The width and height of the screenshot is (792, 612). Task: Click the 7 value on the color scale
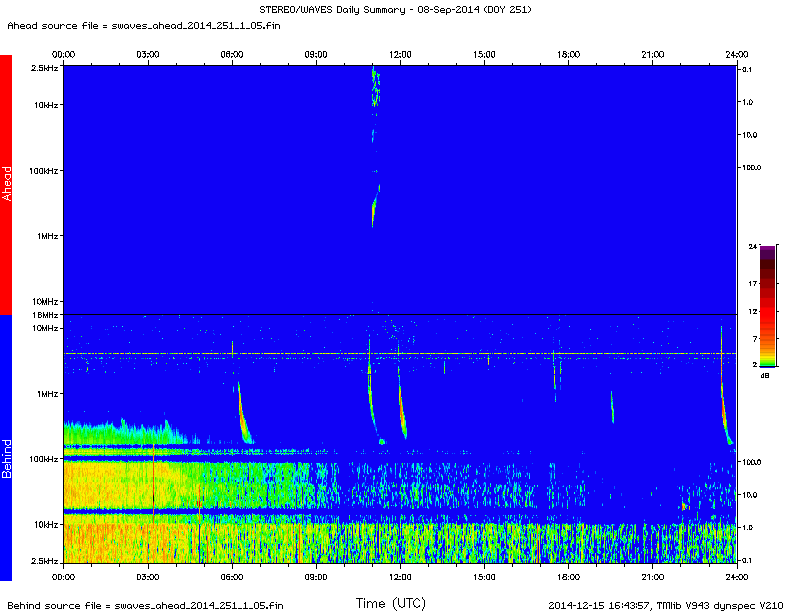(x=755, y=338)
